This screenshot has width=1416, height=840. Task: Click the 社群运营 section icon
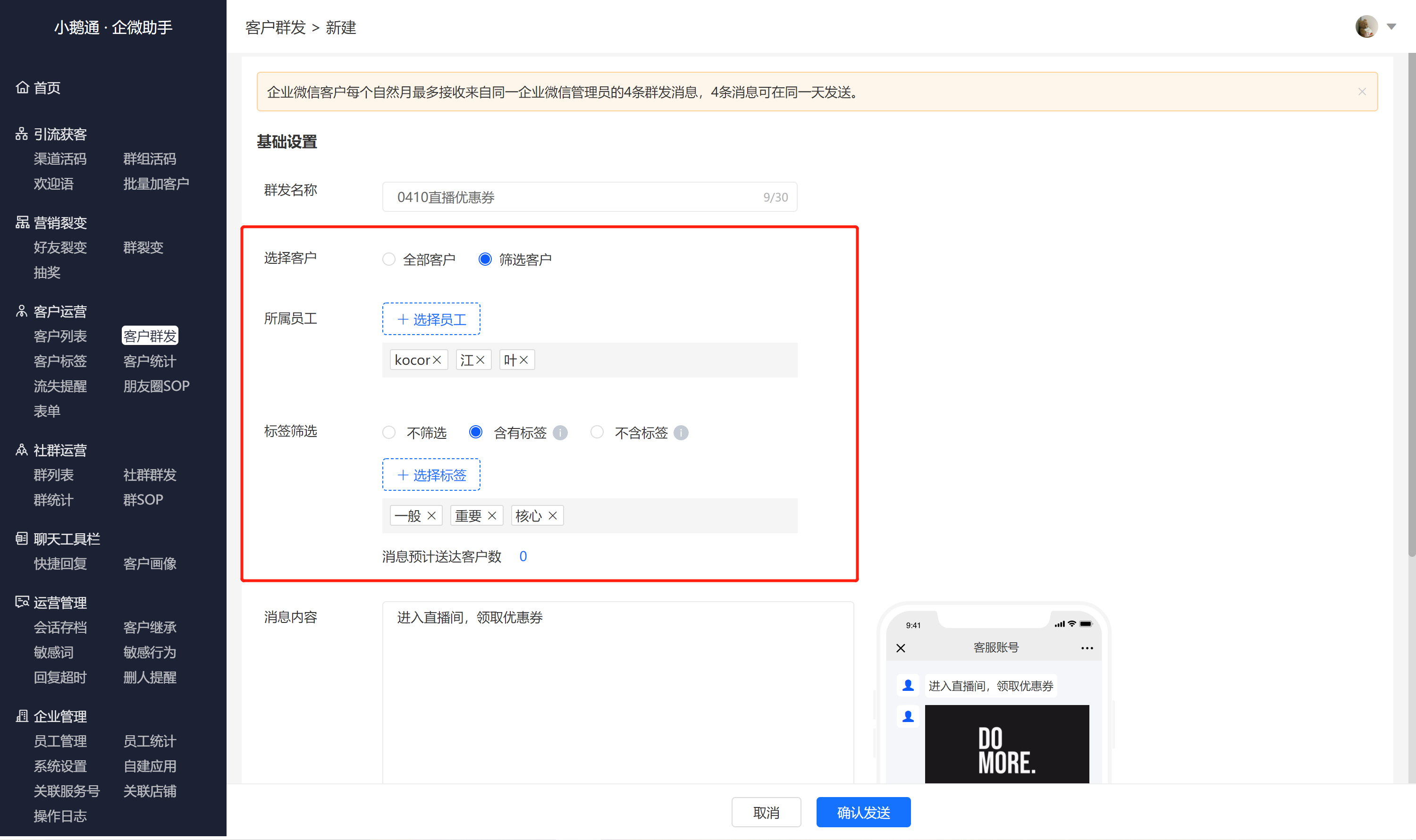tap(22, 450)
